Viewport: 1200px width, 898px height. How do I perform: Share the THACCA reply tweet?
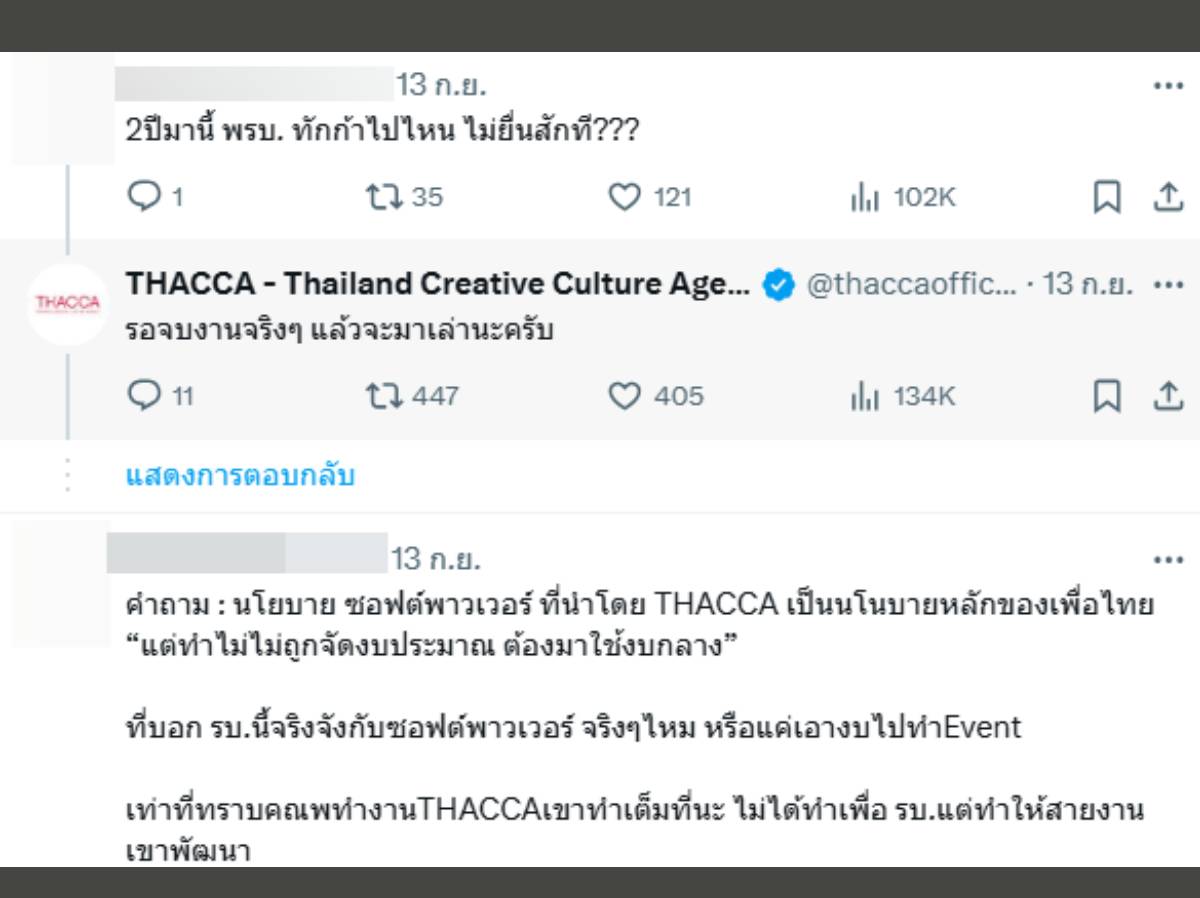(x=1167, y=396)
